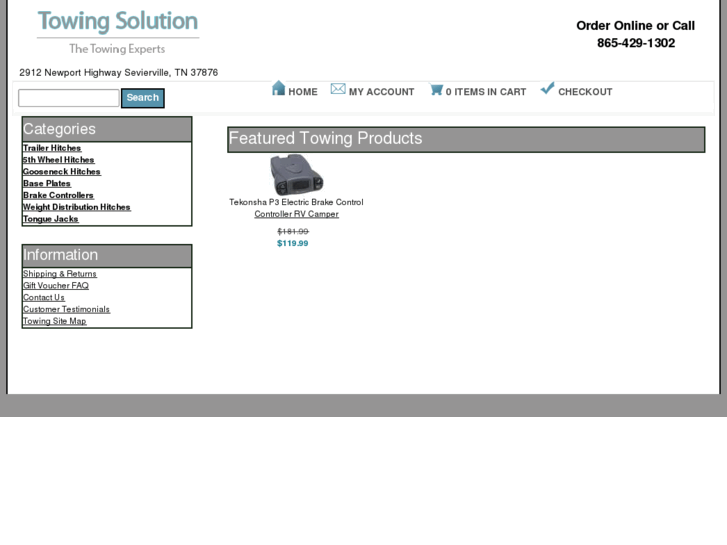Screen dimensions: 727x545
Task: Click Order Online or Call text
Action: pos(636,26)
